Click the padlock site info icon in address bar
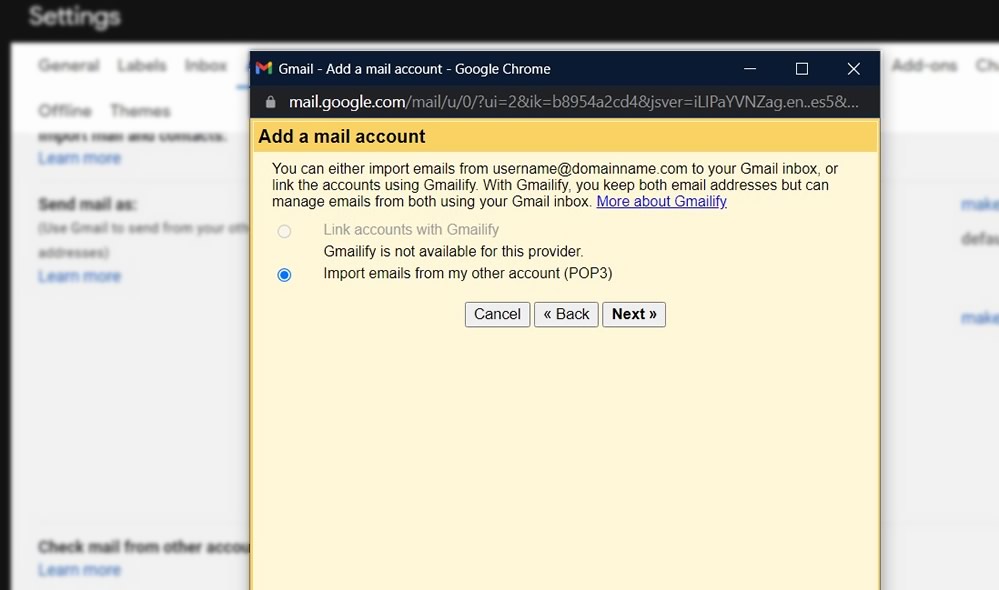Viewport: 999px width, 590px height. click(271, 102)
